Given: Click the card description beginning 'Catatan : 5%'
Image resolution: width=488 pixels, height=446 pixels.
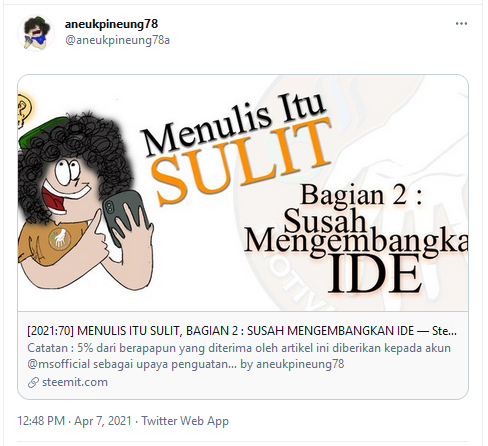Looking at the screenshot, I should coord(239,356).
